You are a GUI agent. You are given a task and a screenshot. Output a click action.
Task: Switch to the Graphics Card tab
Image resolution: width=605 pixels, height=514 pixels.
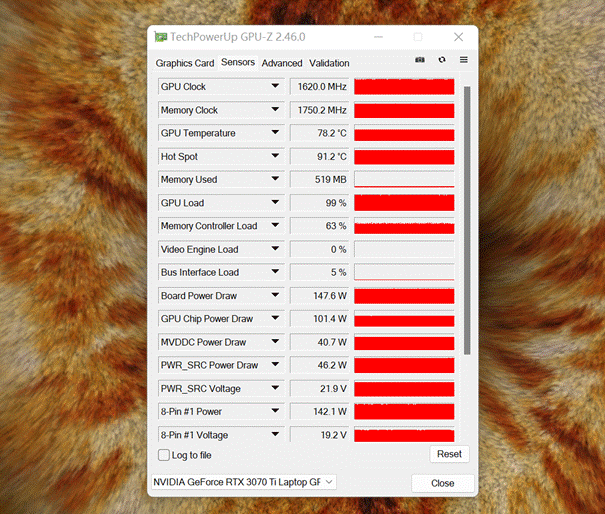click(185, 63)
